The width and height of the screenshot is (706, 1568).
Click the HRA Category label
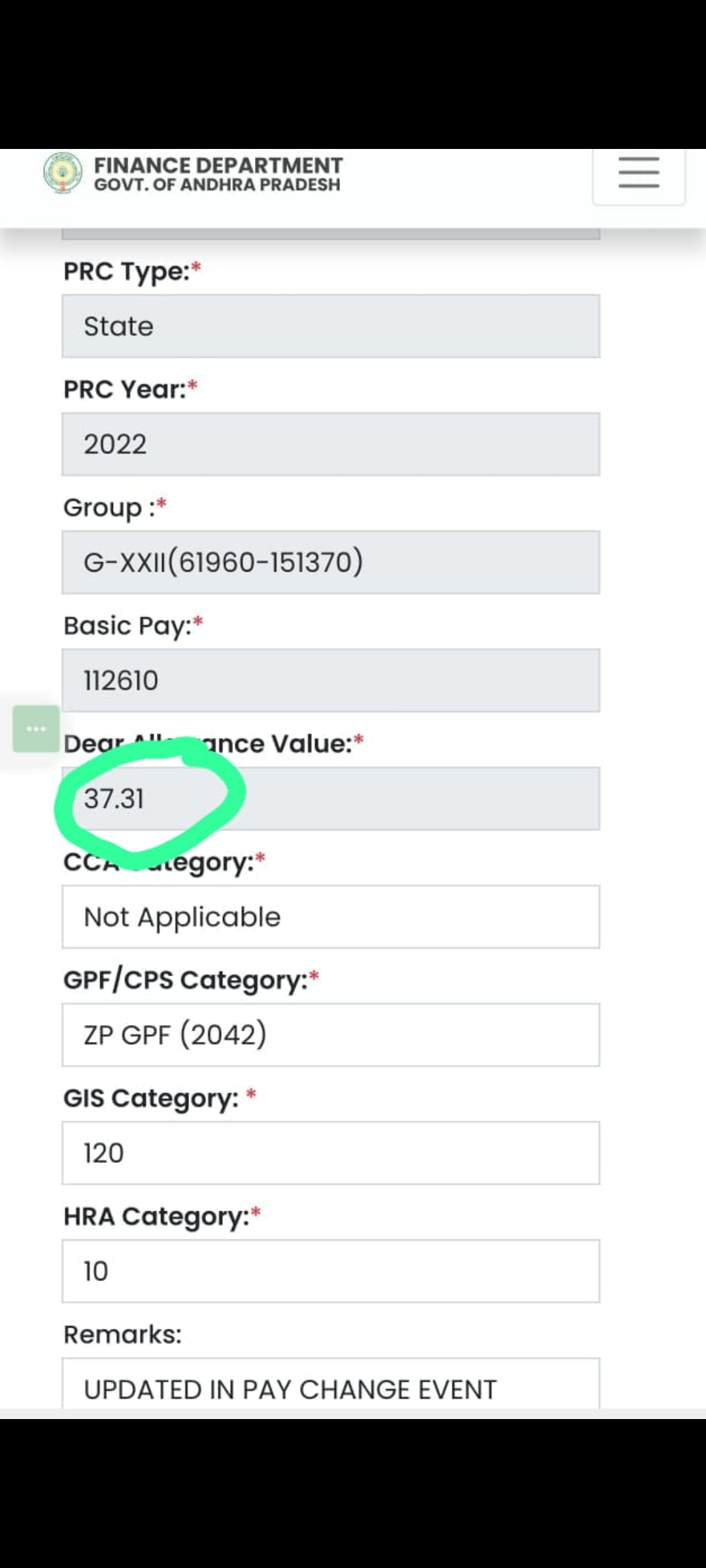(156, 1217)
